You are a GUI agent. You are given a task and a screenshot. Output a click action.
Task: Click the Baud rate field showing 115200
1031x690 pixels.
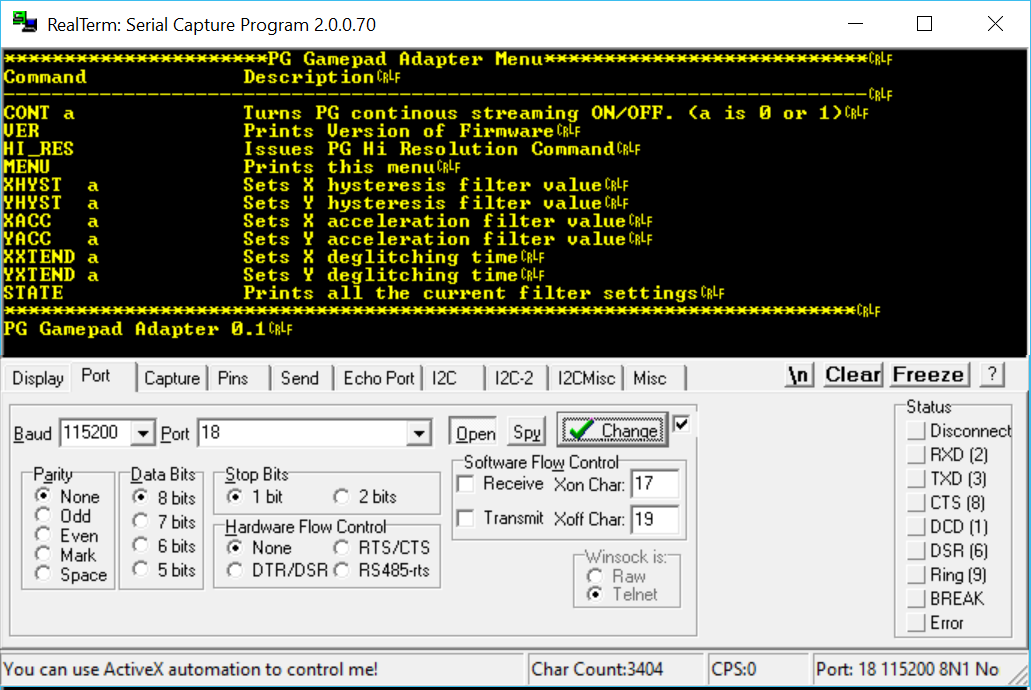97,433
